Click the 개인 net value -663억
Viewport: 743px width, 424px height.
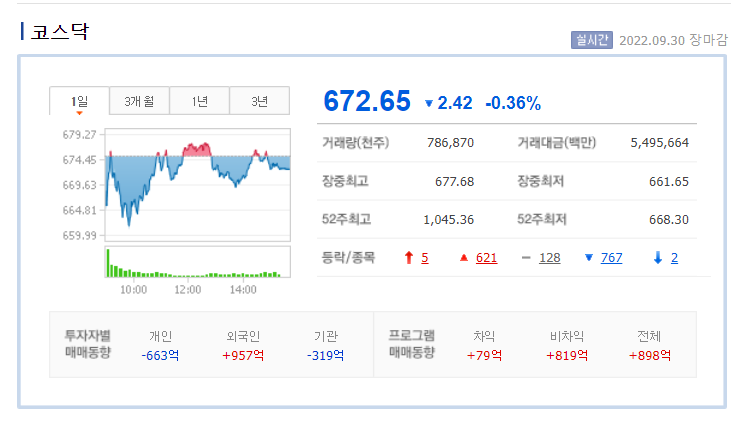pyautogui.click(x=160, y=355)
